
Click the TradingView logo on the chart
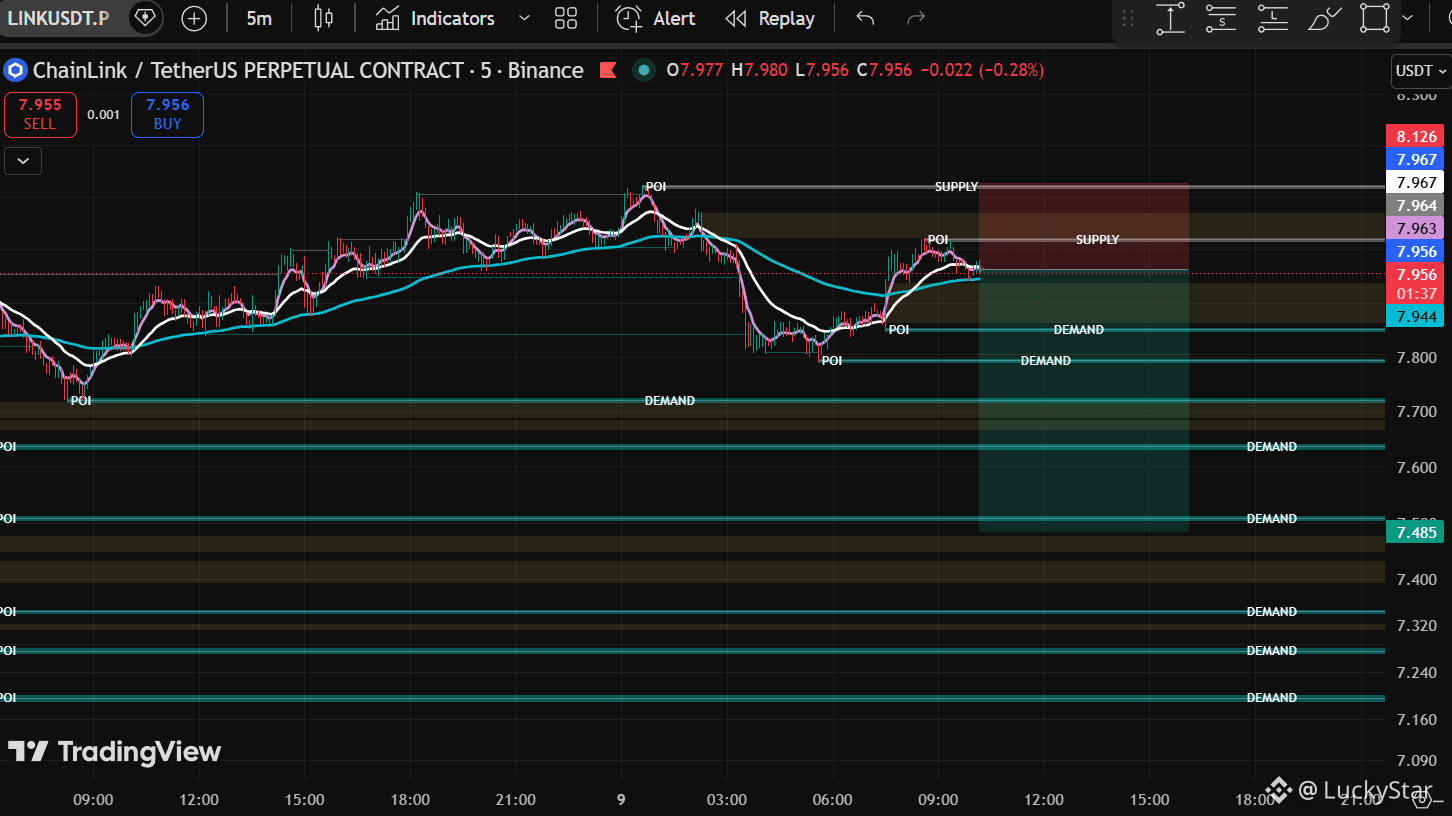click(x=114, y=752)
